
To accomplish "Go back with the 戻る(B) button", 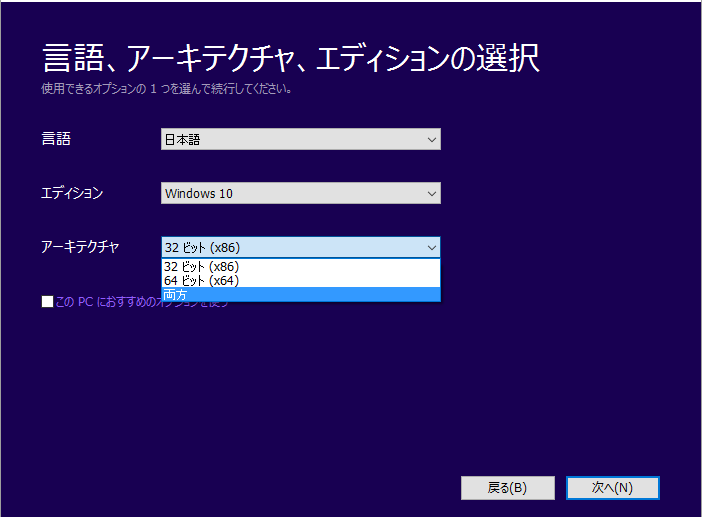I will point(508,487).
